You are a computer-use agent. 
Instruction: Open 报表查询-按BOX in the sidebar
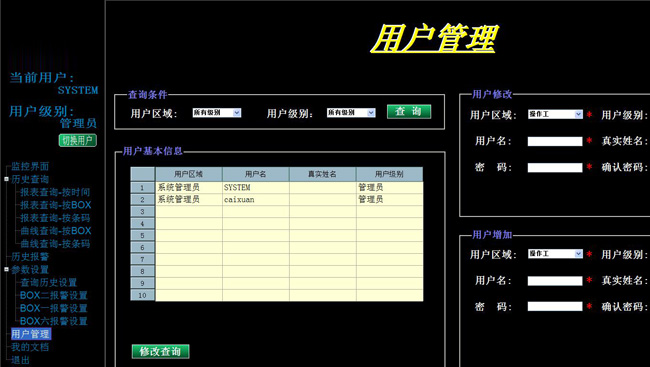click(56, 205)
